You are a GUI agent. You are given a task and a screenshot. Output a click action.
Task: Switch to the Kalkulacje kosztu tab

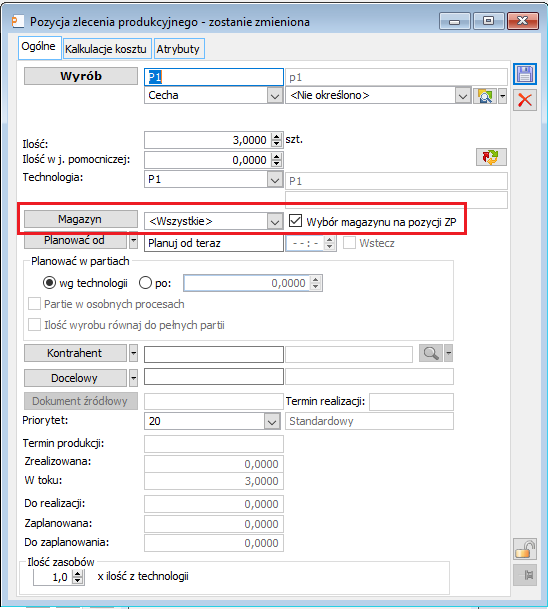(x=106, y=49)
